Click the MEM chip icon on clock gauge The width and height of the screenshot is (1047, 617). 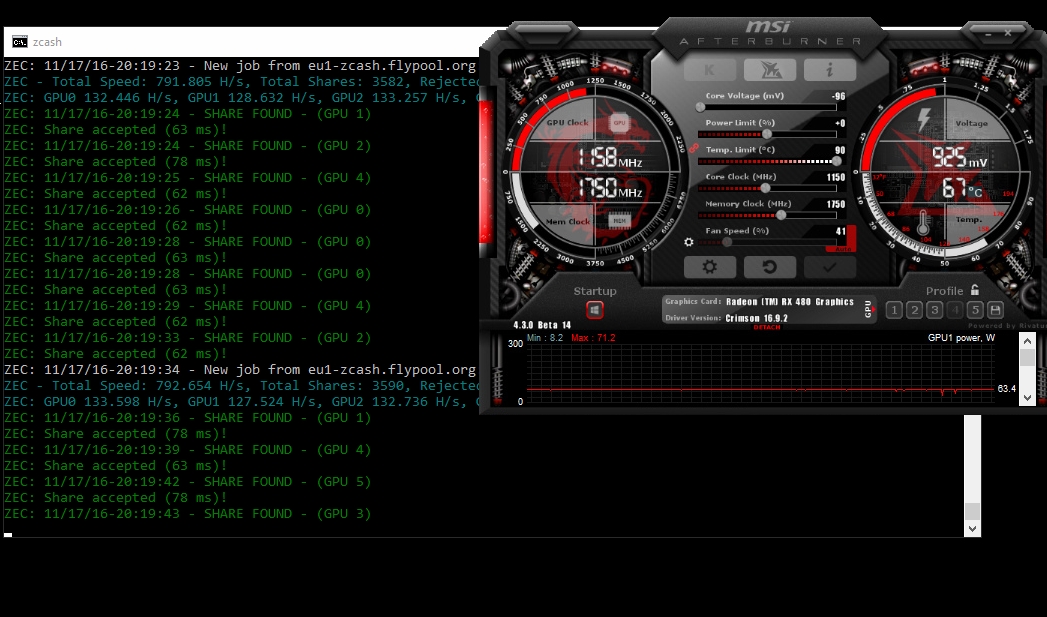point(619,220)
